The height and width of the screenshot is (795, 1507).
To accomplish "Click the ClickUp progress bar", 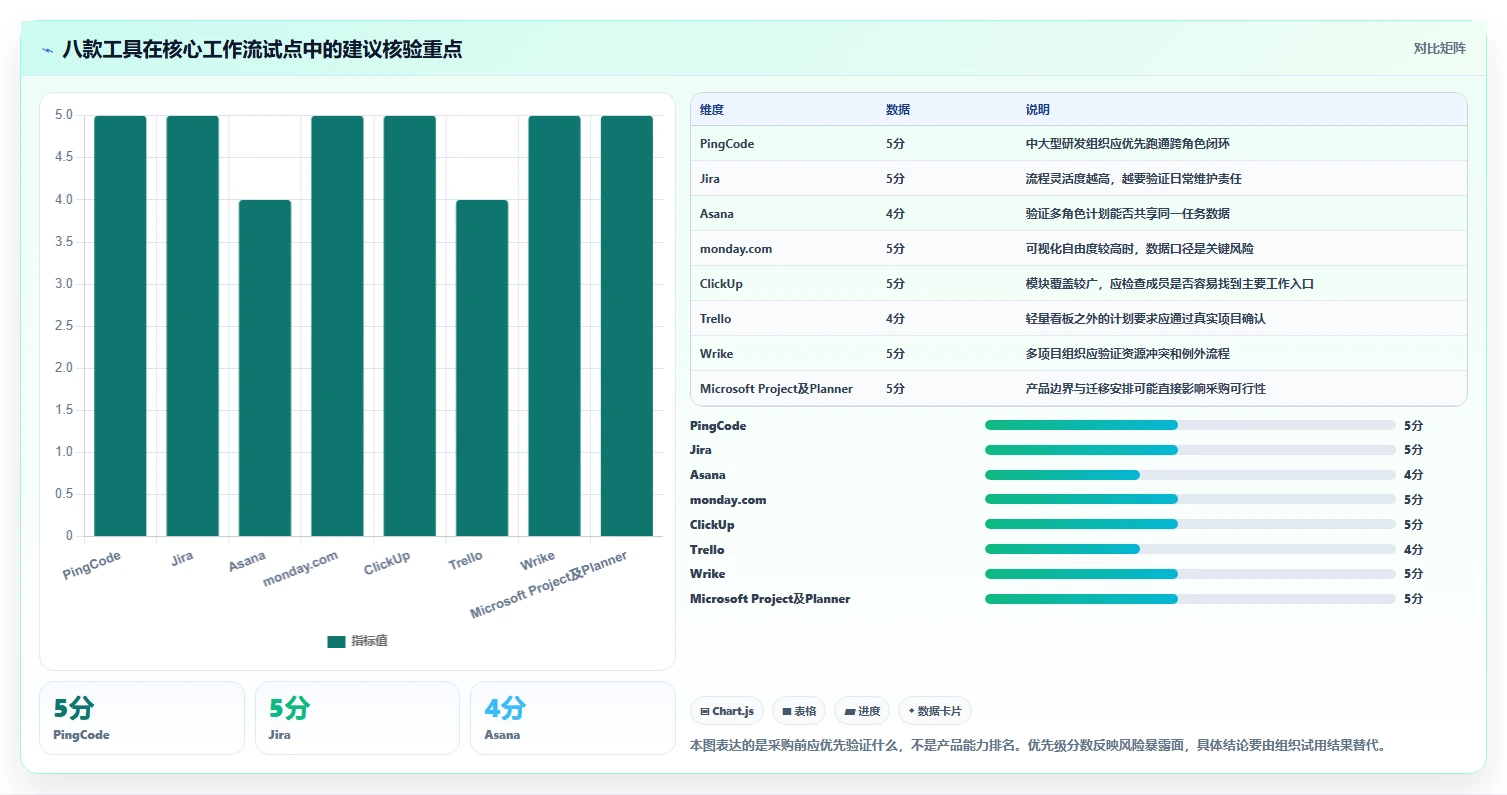I will (x=1190, y=524).
